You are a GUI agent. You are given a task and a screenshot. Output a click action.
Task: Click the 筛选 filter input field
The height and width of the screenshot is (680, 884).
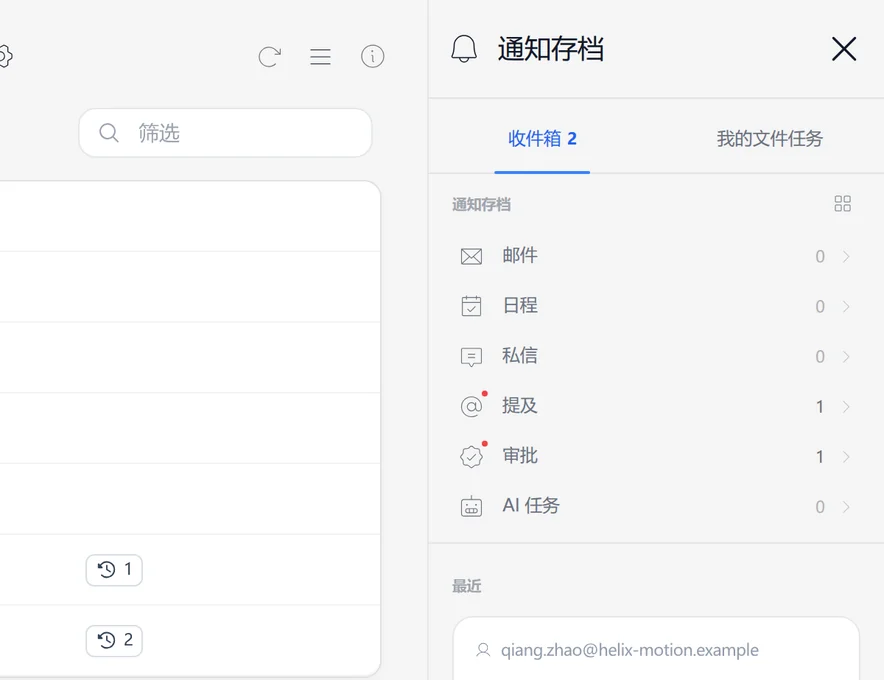(226, 133)
